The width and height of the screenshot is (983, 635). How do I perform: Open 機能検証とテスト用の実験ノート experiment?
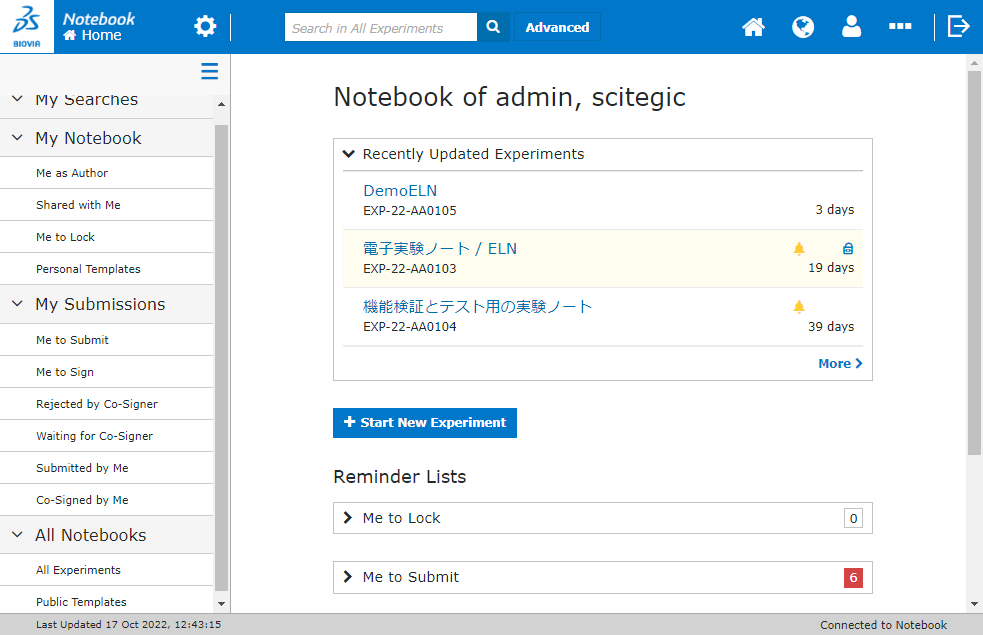tap(478, 307)
